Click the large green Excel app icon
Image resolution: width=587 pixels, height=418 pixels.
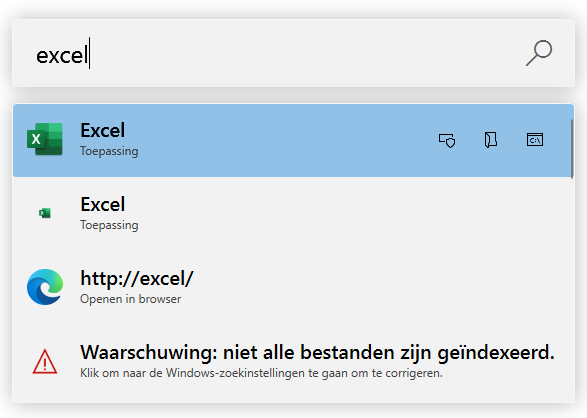coord(45,139)
